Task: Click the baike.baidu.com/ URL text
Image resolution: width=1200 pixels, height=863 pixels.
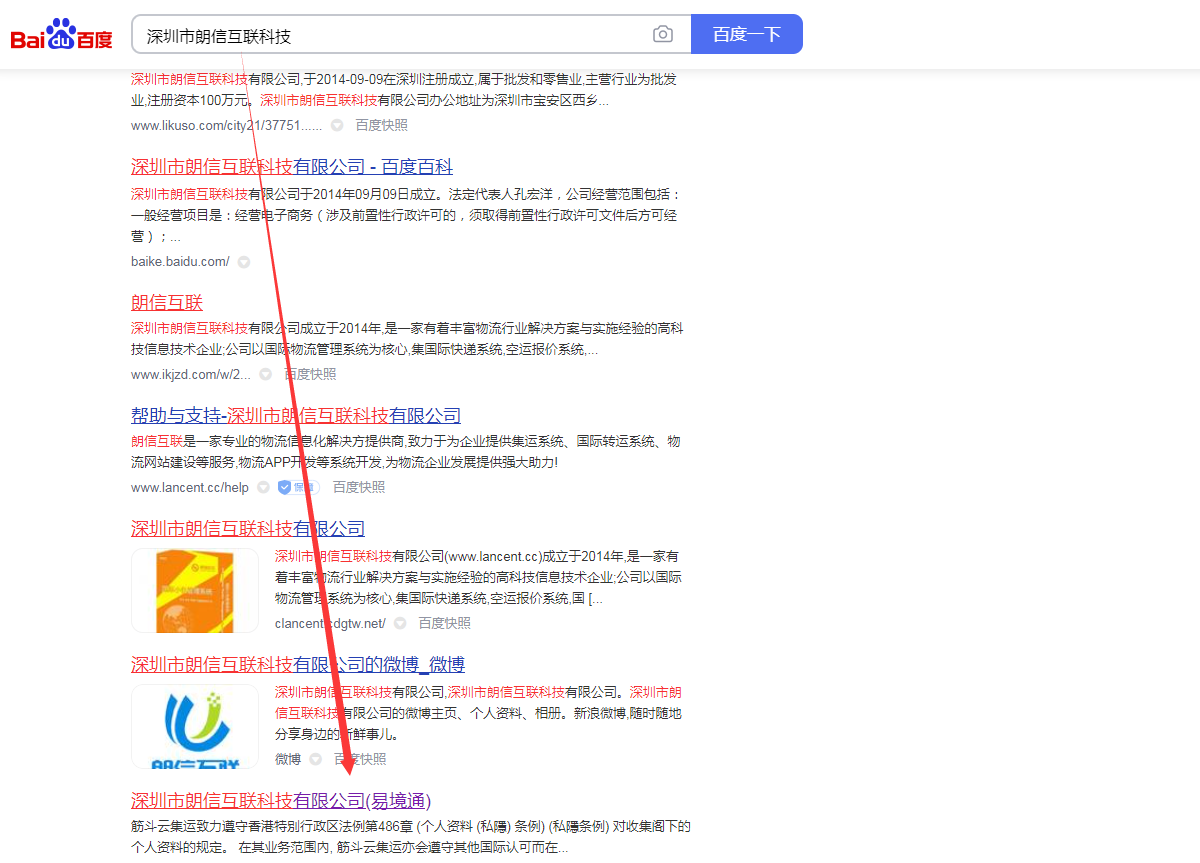Action: coord(180,262)
